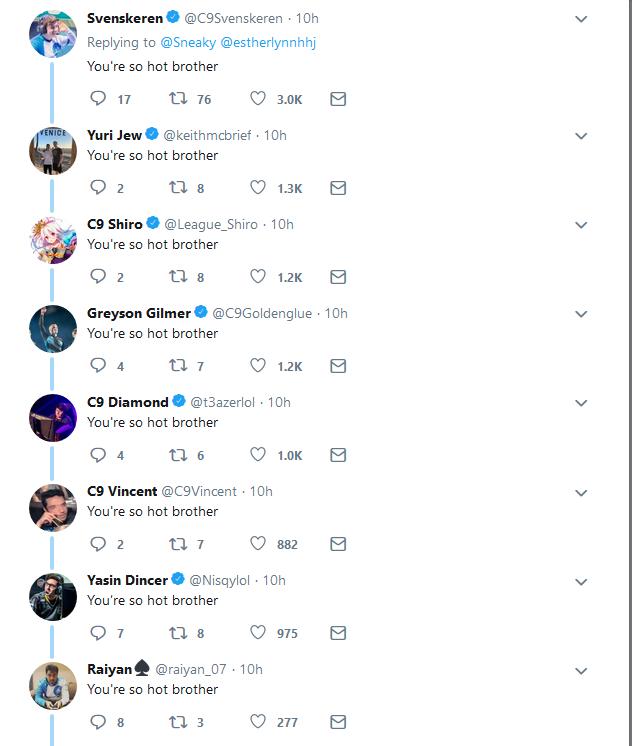Viewport: 632px width, 746px height.
Task: Visit Greyson Gilmer's profile via name
Action: (139, 313)
